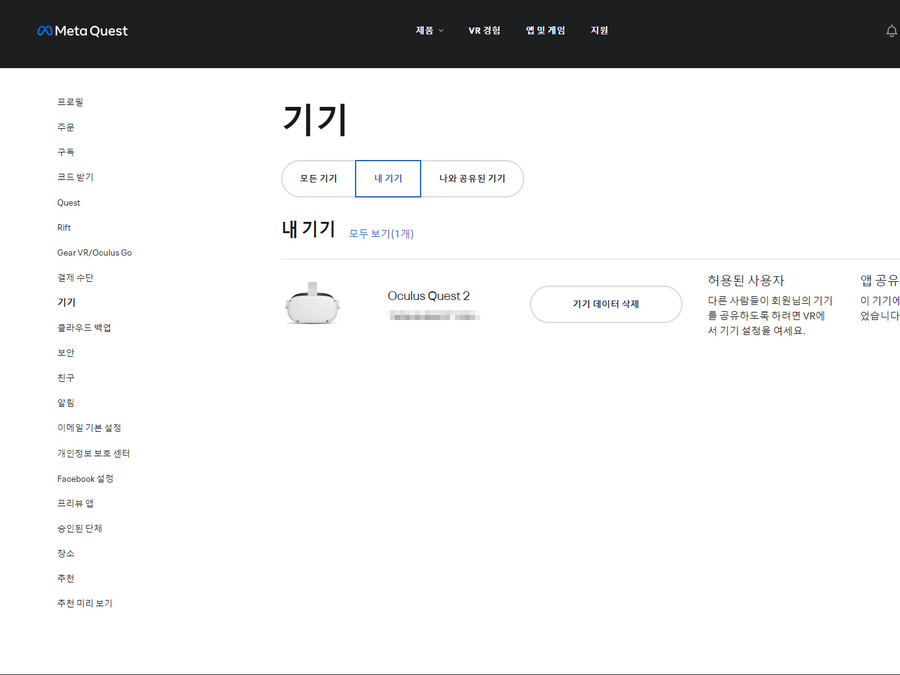Click the Oculus Quest 2 device name

pyautogui.click(x=428, y=296)
